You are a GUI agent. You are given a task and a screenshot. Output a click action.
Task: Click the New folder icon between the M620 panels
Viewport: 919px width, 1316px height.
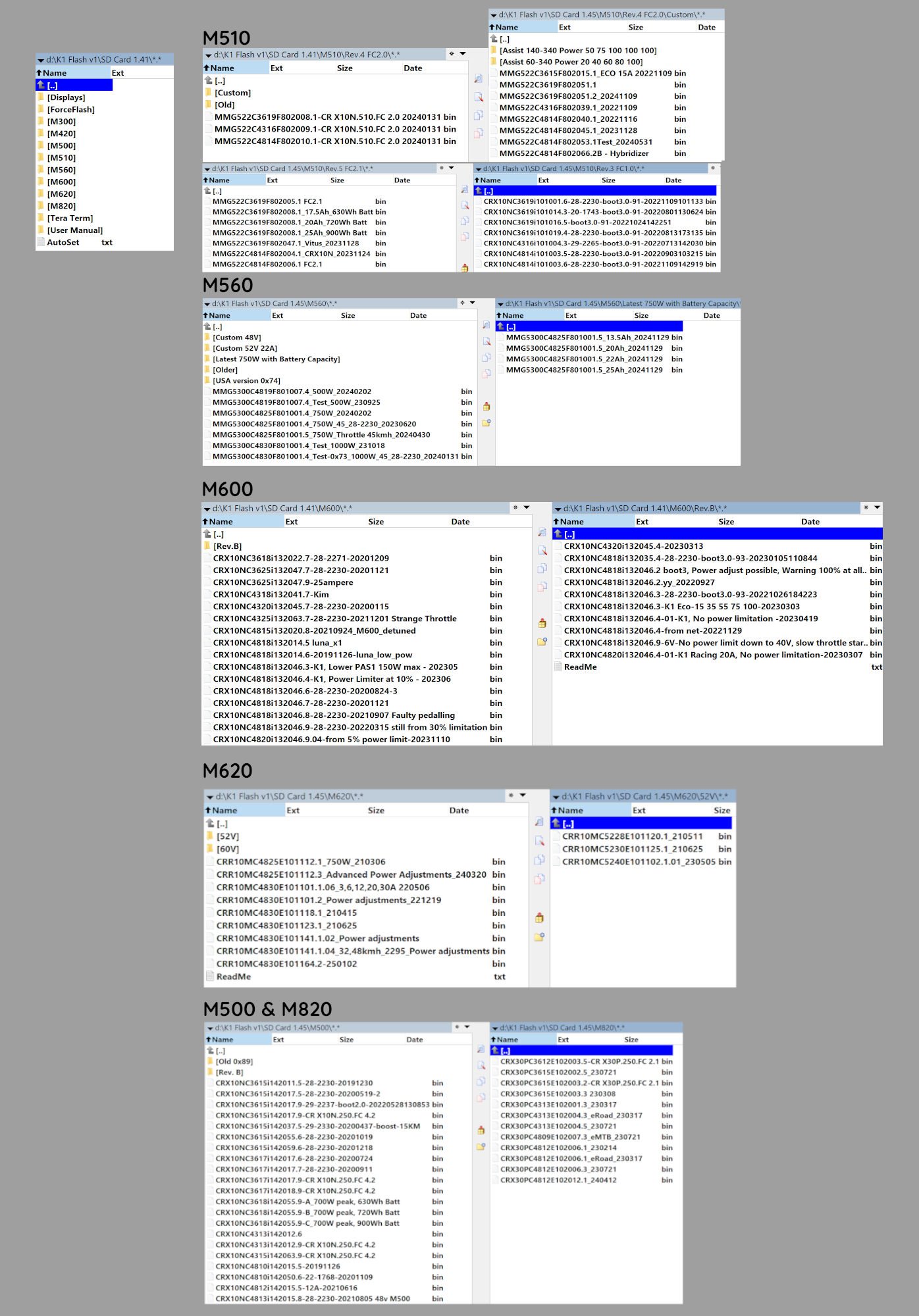539,937
